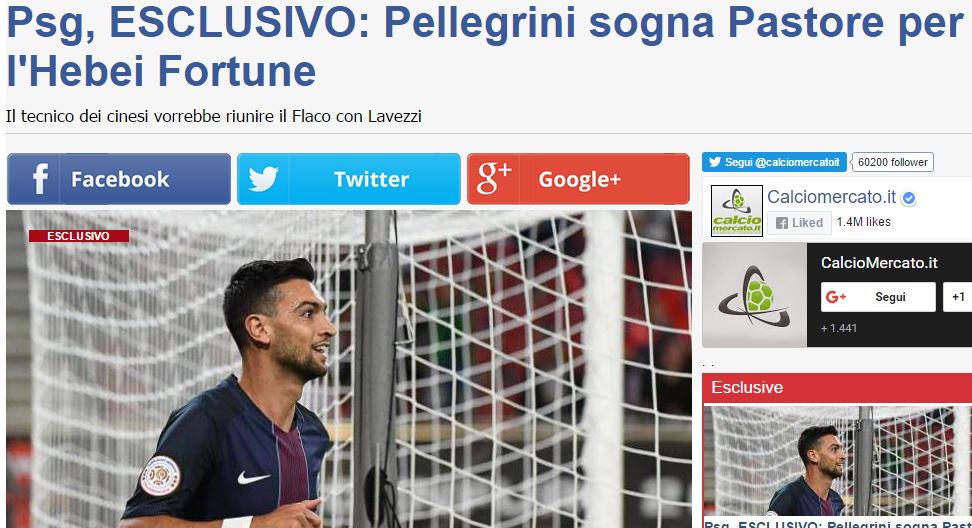Open the Pastore thumbnail in Esclusive sidebar
This screenshot has width=972, height=528.
coord(837,460)
